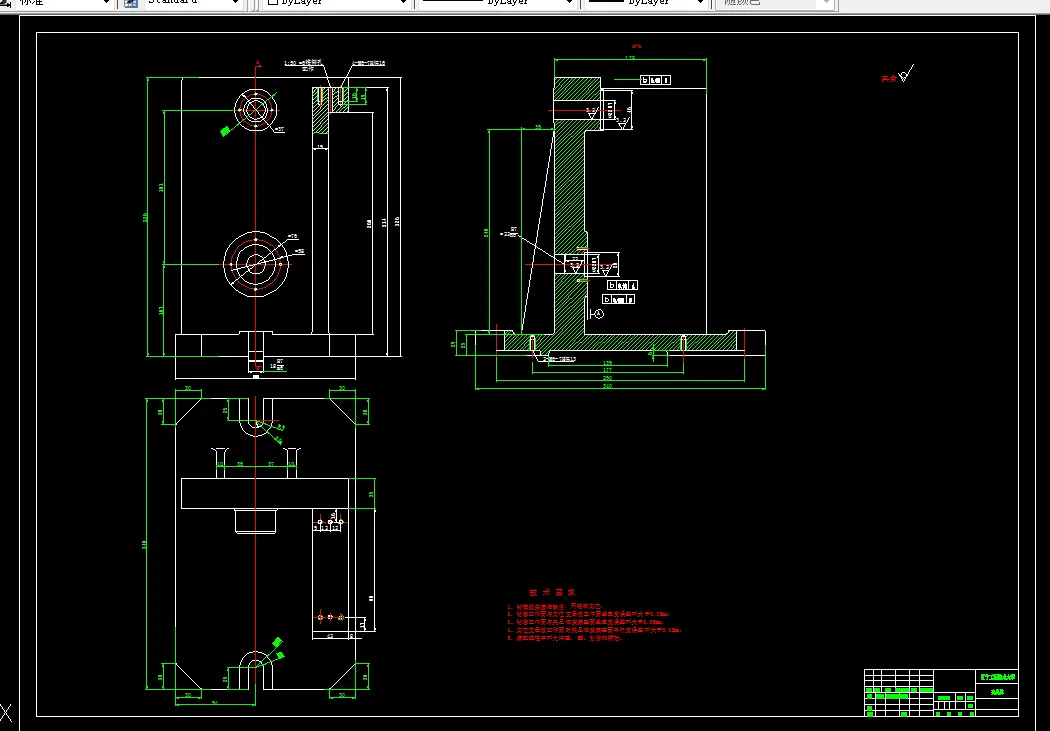Select the red A-A section label
This screenshot has height=731, width=1050.
tap(636, 46)
